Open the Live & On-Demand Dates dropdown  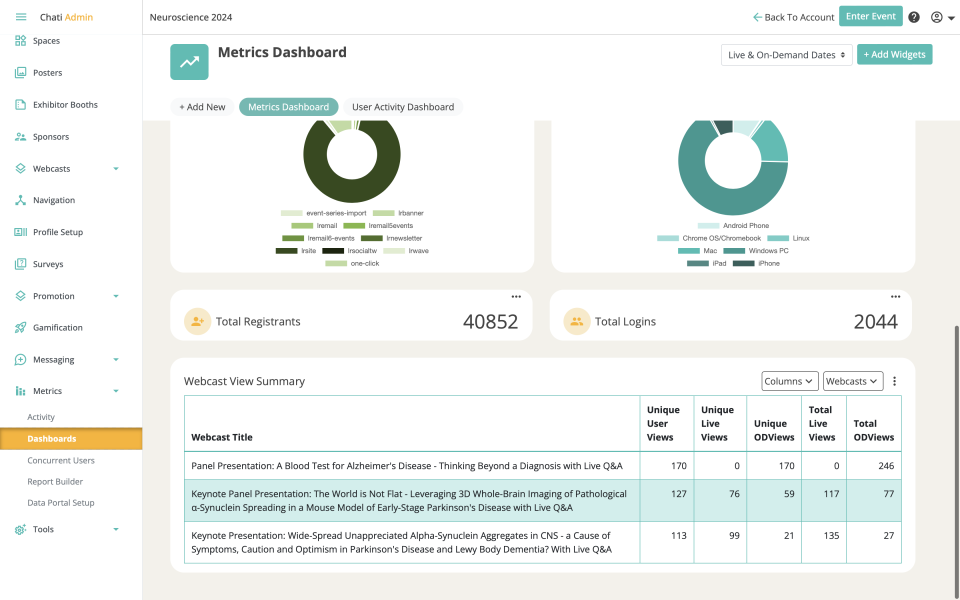787,54
